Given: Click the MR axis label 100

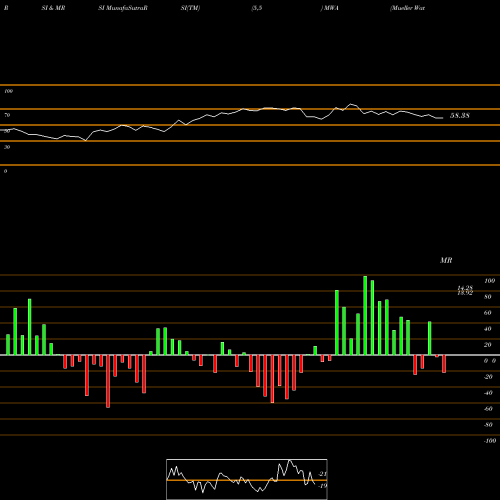Looking at the screenshot, I should click(489, 281).
